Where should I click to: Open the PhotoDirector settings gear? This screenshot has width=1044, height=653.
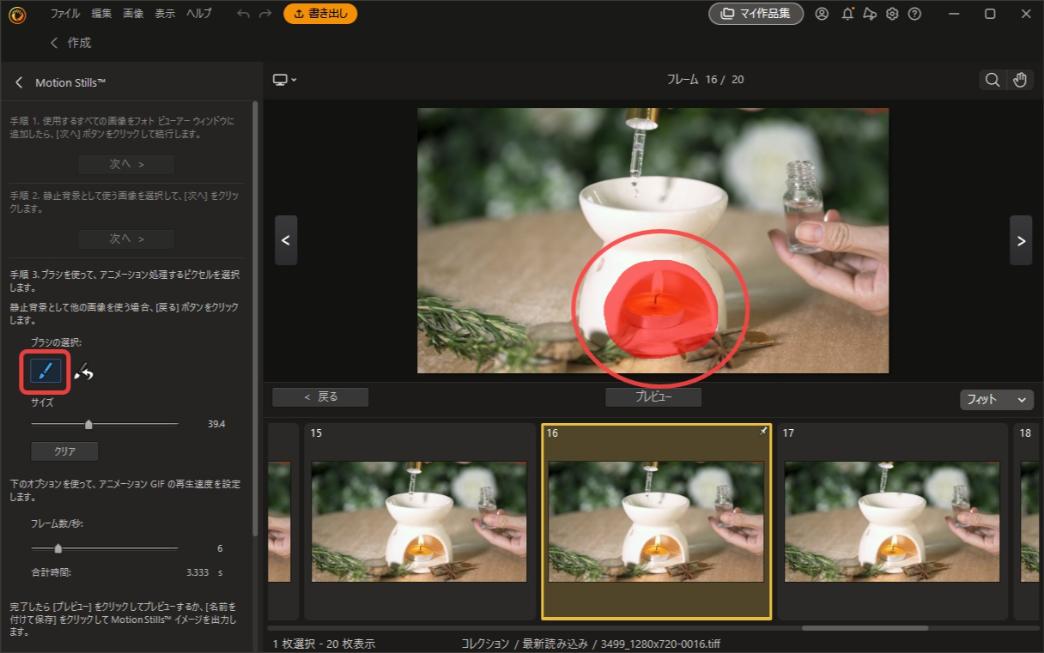[892, 14]
